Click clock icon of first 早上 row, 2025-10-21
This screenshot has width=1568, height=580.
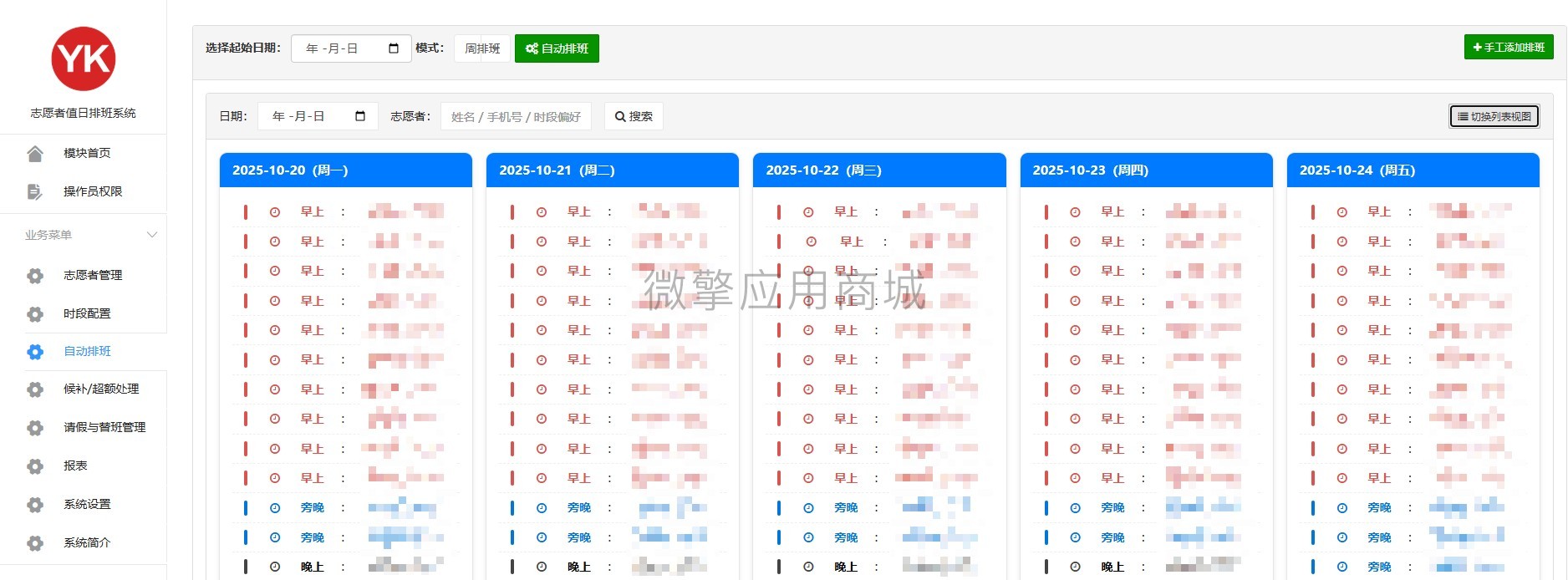point(542,212)
